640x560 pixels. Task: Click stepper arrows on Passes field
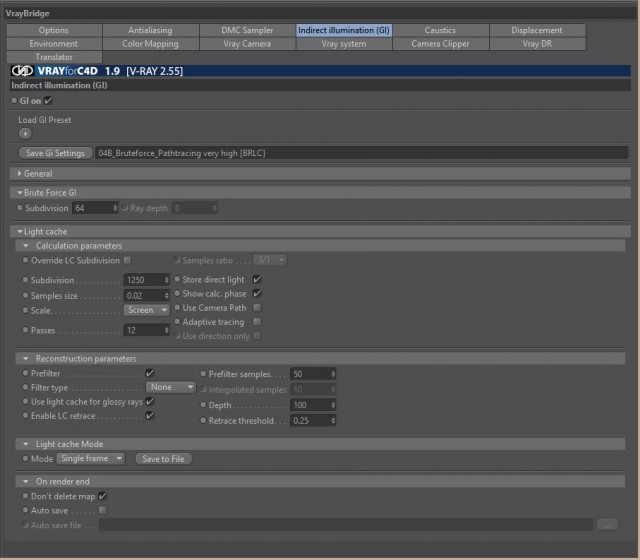point(167,330)
